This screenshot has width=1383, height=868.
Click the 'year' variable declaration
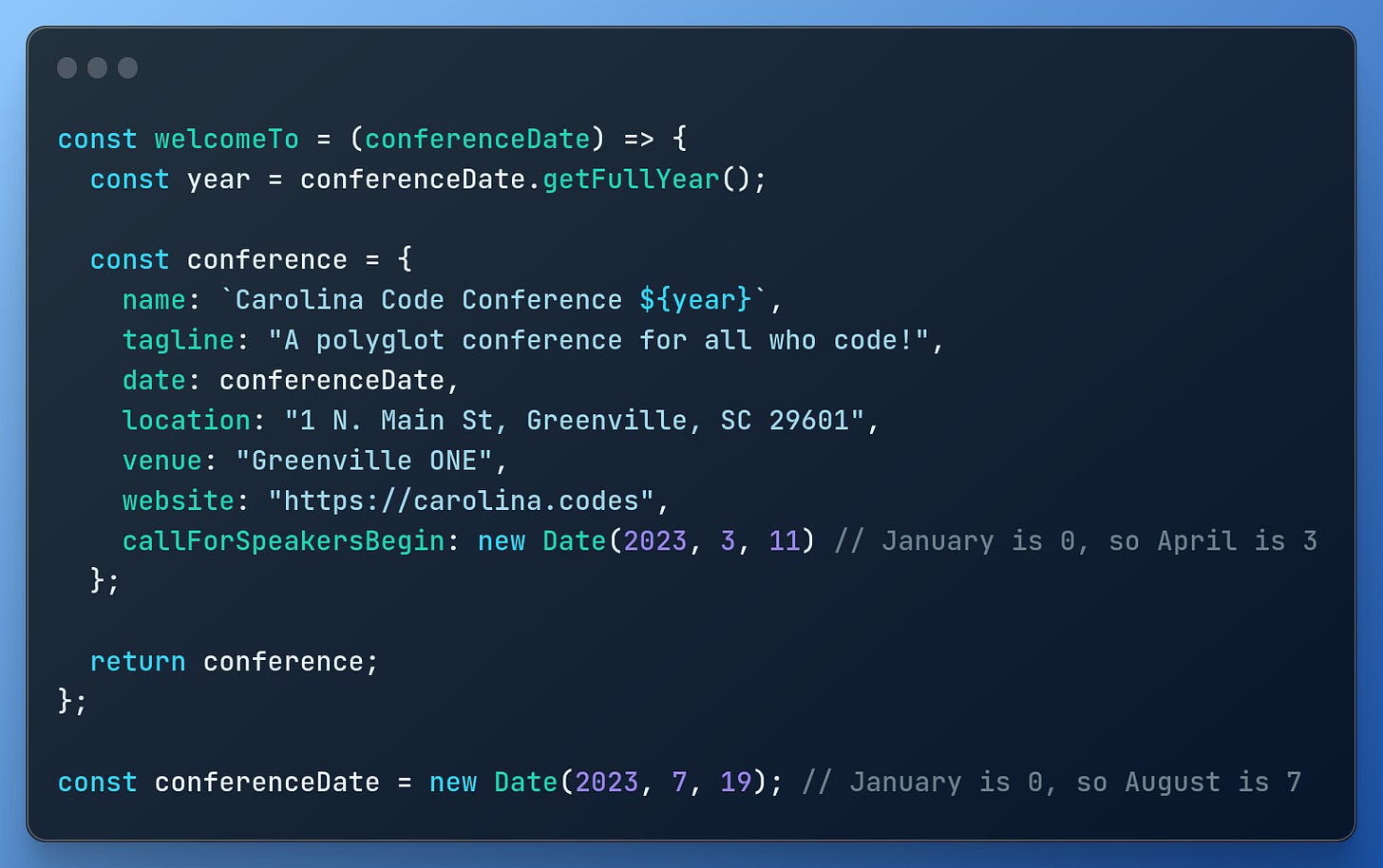[x=218, y=179]
